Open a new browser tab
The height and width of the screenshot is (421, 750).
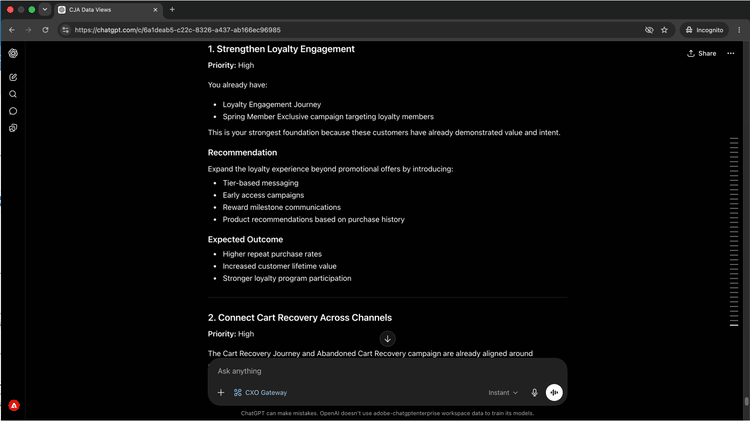coord(172,10)
